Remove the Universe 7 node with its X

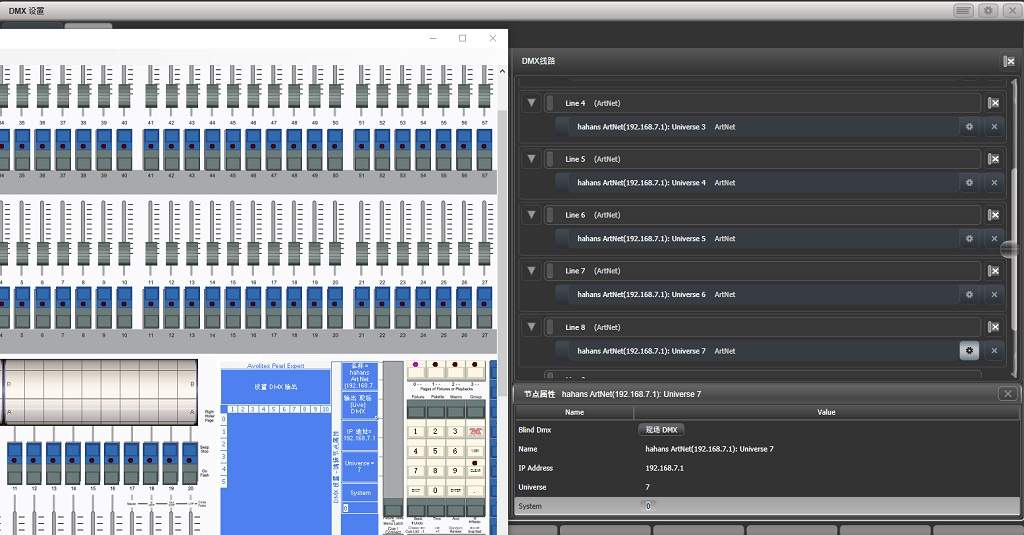994,351
